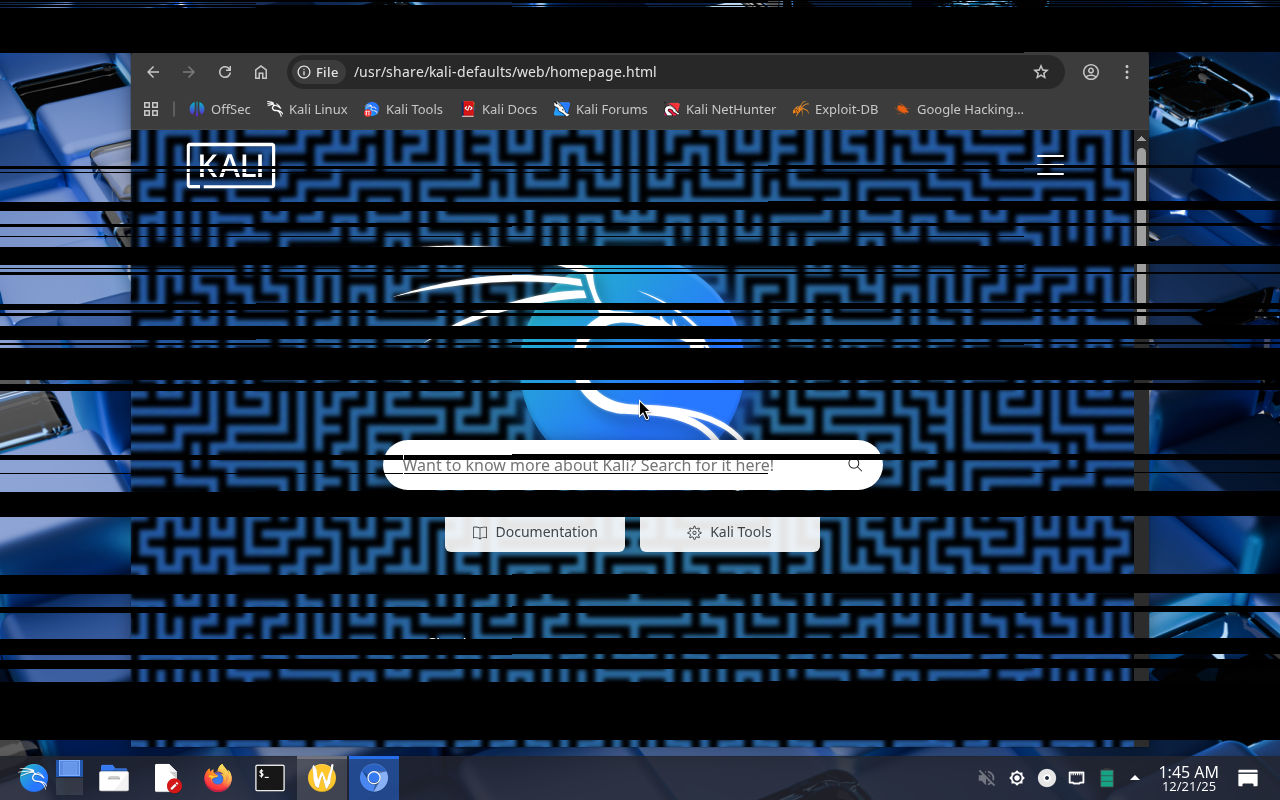Open the apps grid in bookmarks bar
The height and width of the screenshot is (800, 1280).
(x=151, y=109)
